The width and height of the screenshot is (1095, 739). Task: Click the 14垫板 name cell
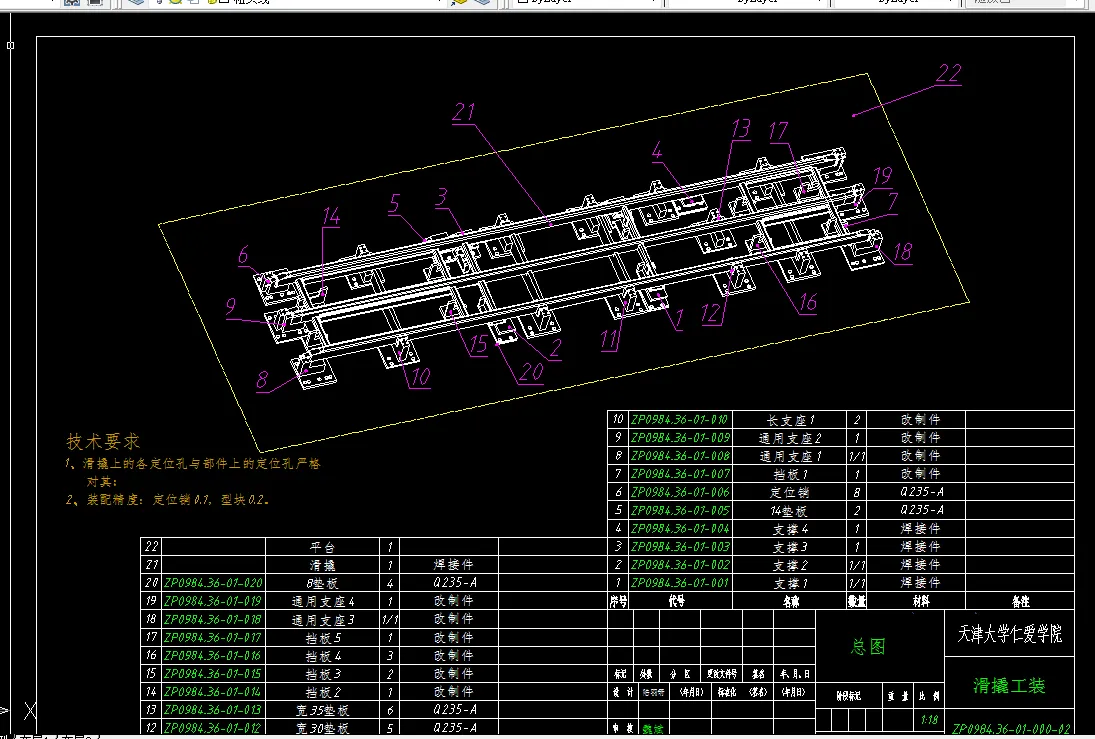coord(790,511)
